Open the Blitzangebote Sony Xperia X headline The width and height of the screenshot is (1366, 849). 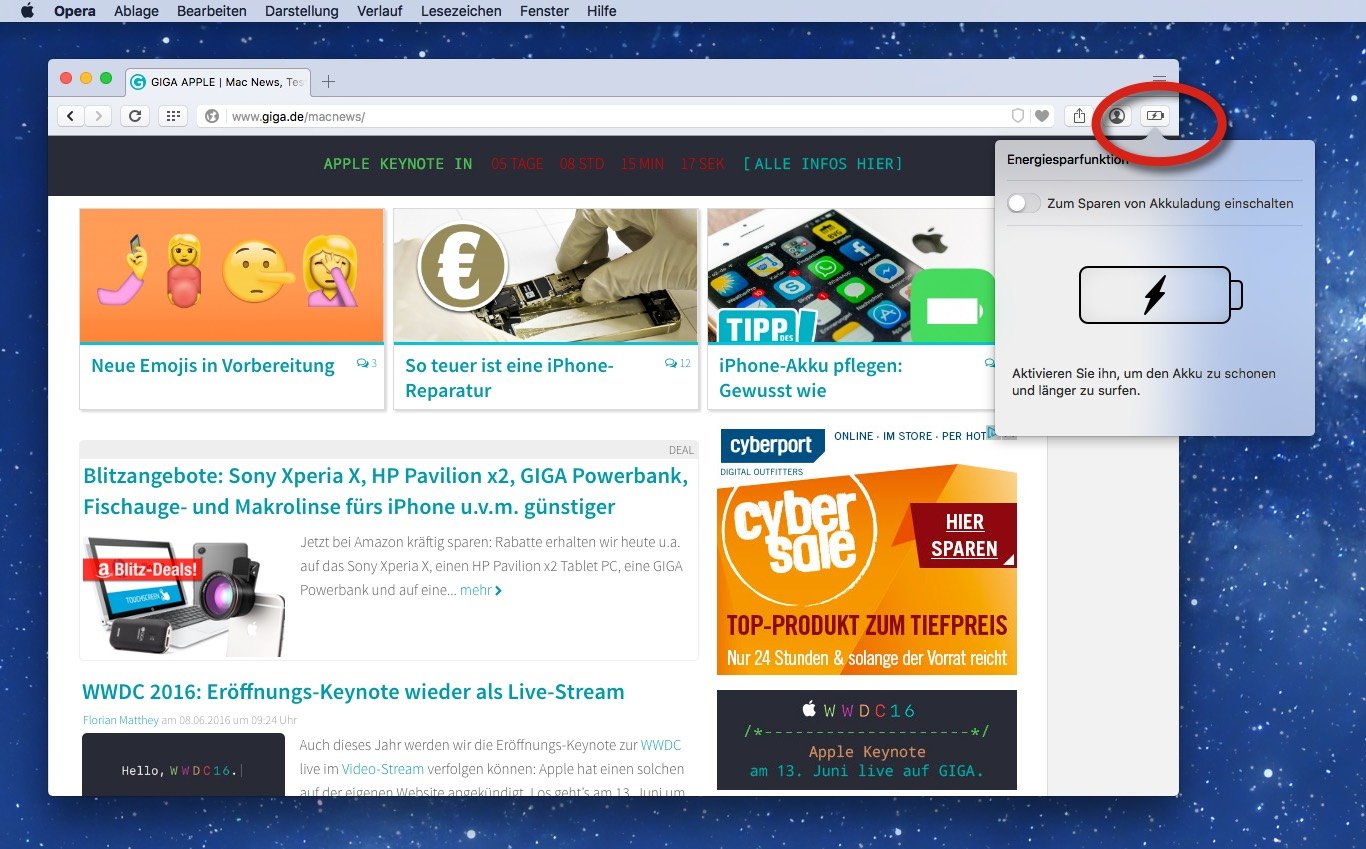coord(386,491)
